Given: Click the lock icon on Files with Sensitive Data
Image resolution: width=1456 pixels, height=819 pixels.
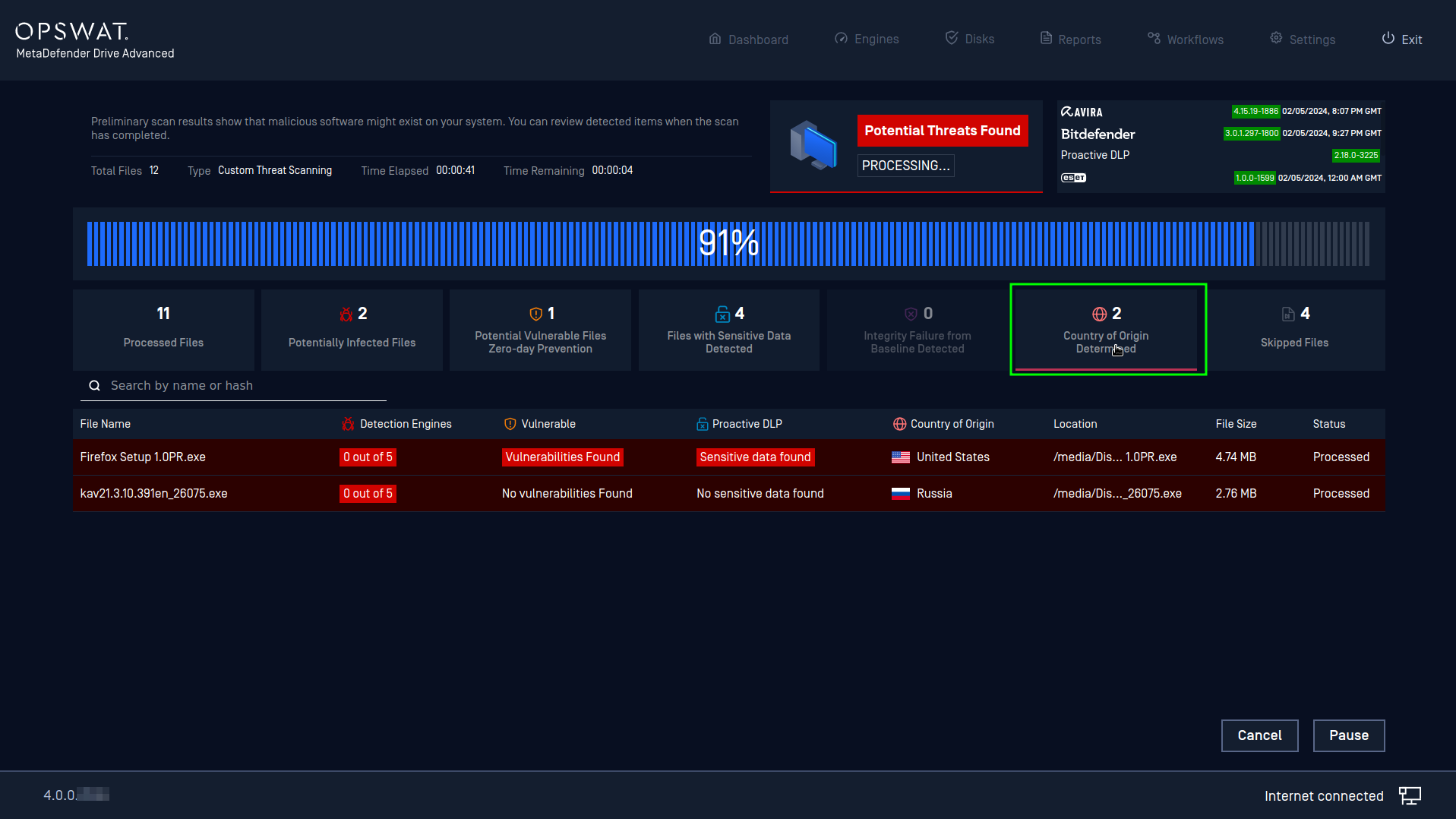Looking at the screenshot, I should tap(722, 314).
